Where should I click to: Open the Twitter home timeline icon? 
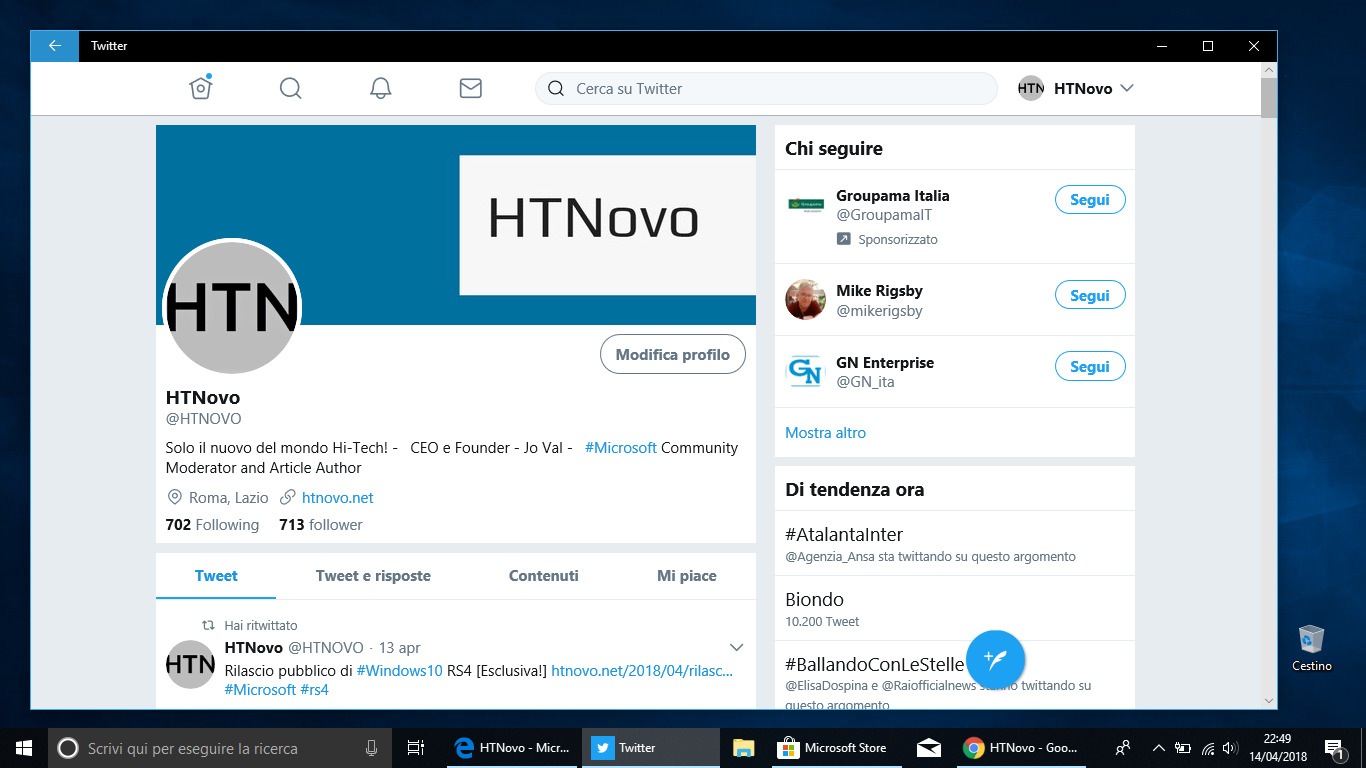[201, 88]
